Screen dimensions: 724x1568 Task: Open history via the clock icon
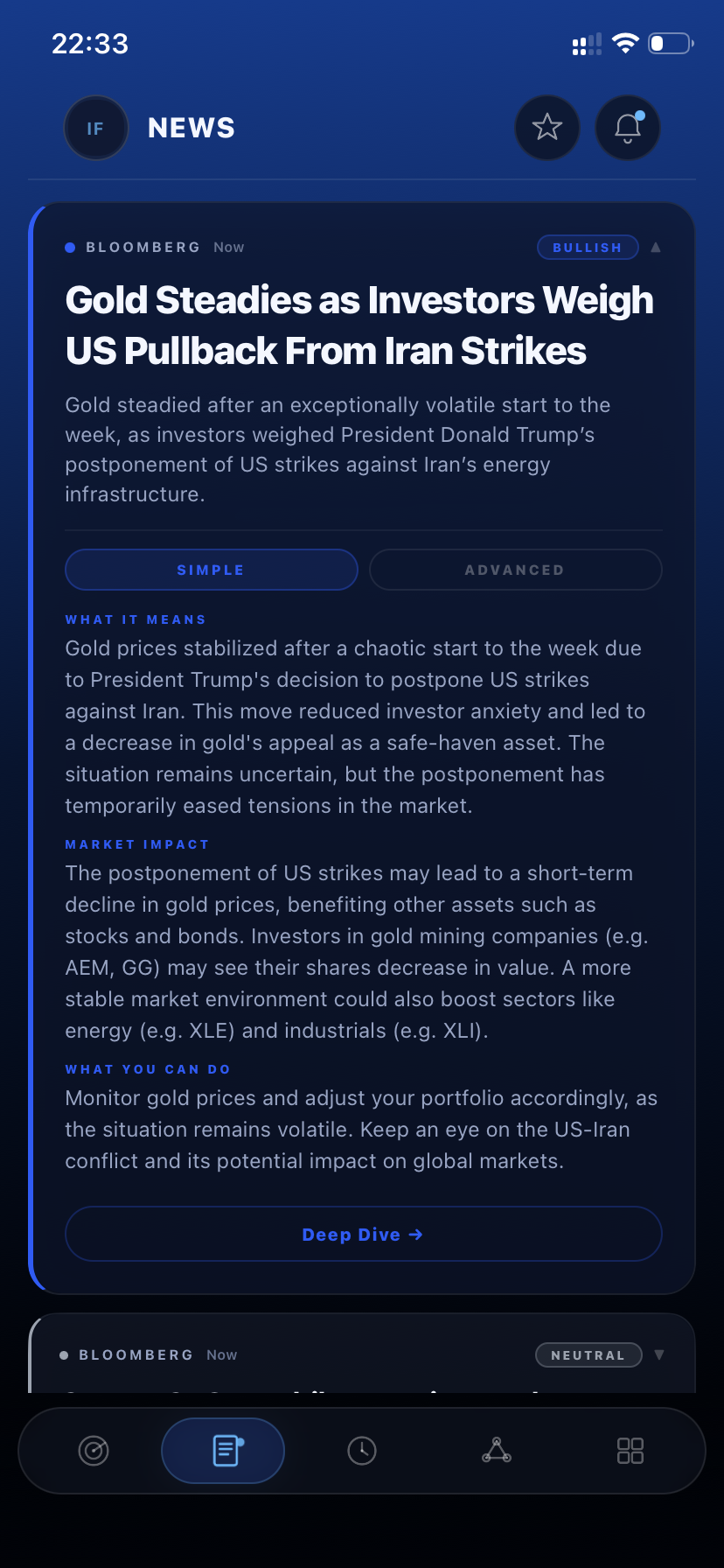click(362, 1450)
